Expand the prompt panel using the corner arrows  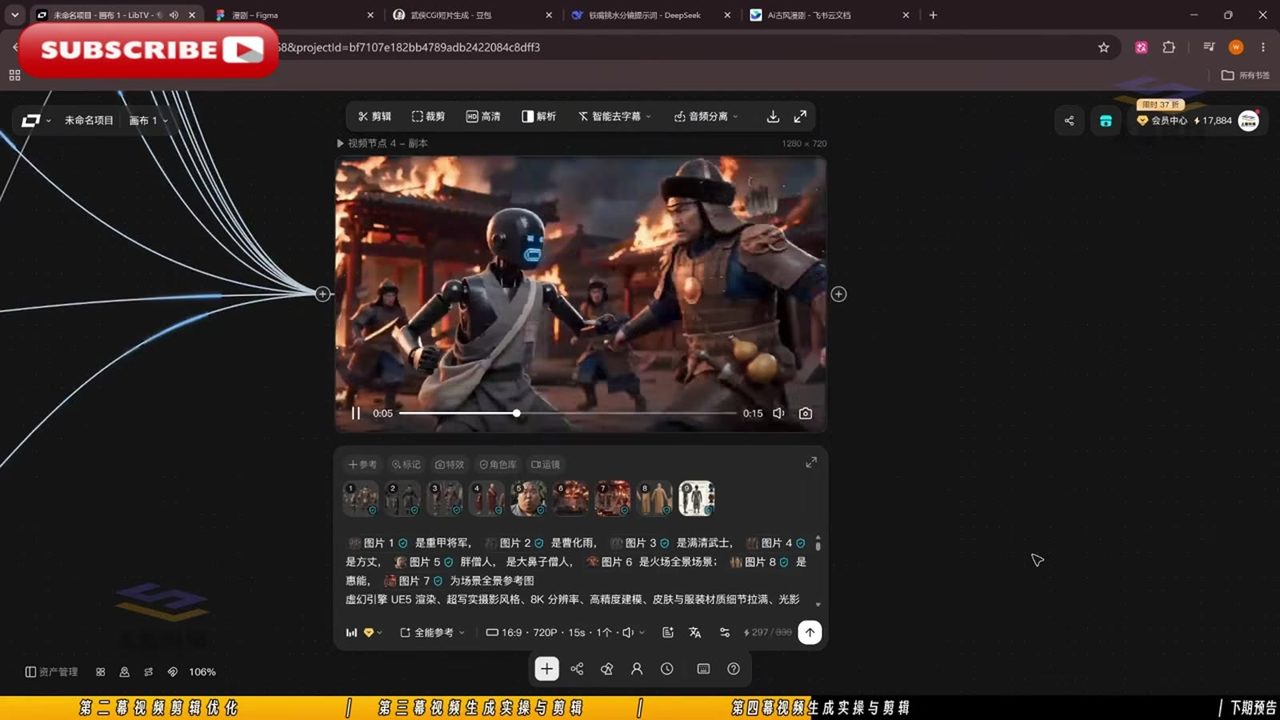point(811,462)
